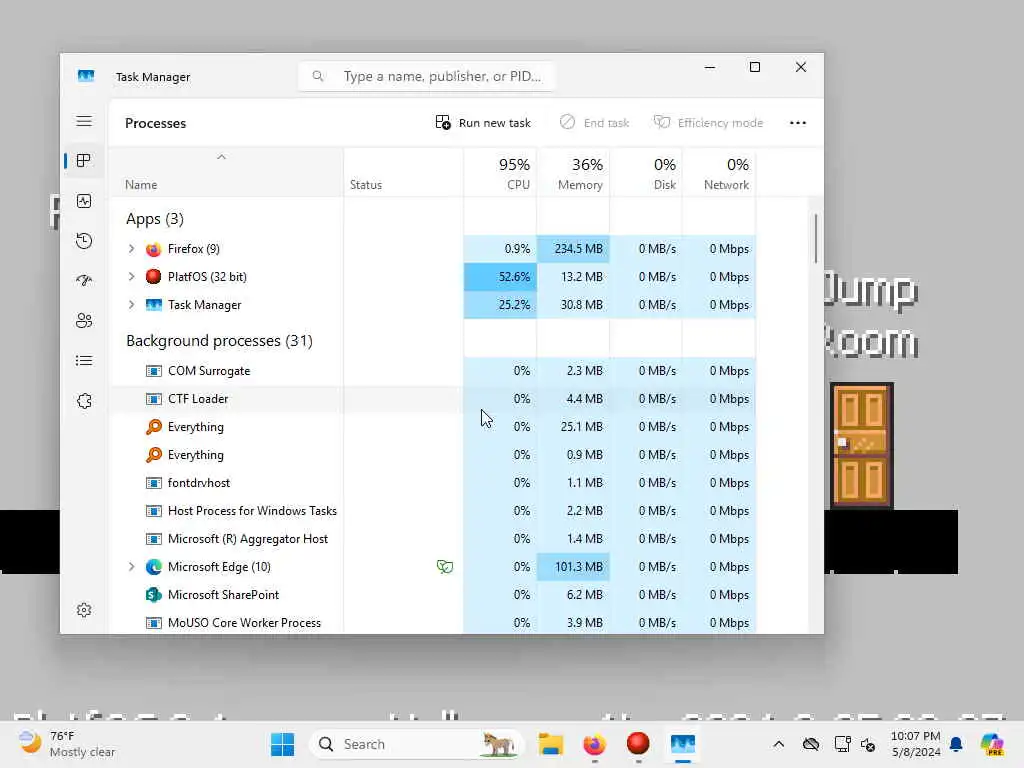Select Microsoft (R) Aggregator Host row
This screenshot has height=768, width=1024.
pos(434,539)
